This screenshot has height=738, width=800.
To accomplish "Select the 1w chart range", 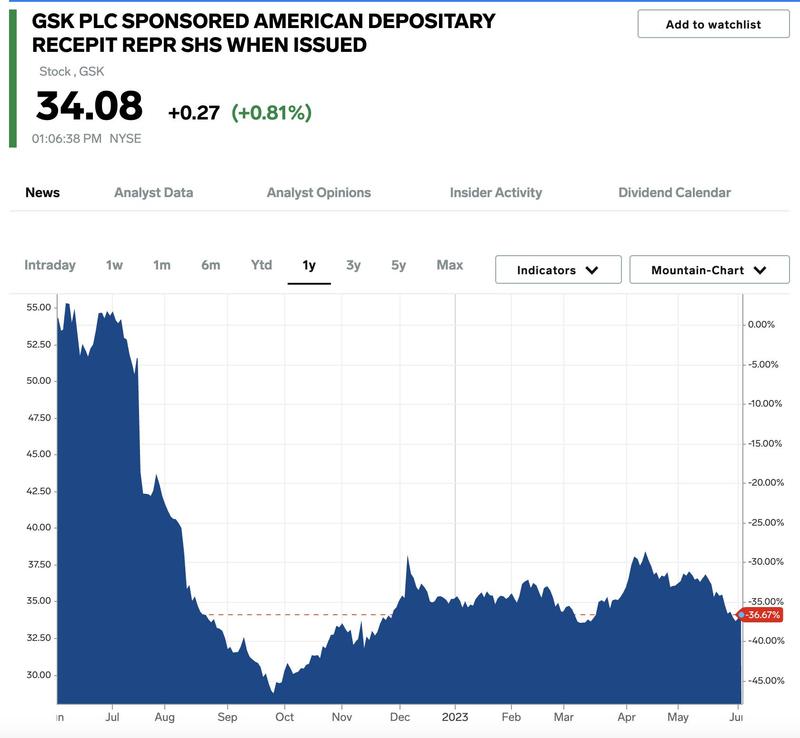I will click(x=114, y=265).
